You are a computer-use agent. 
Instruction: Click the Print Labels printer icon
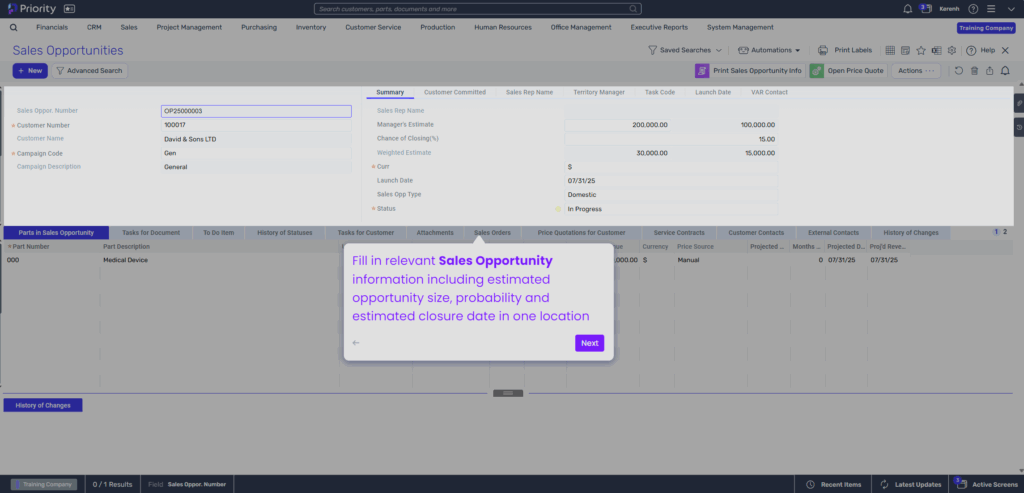point(823,50)
